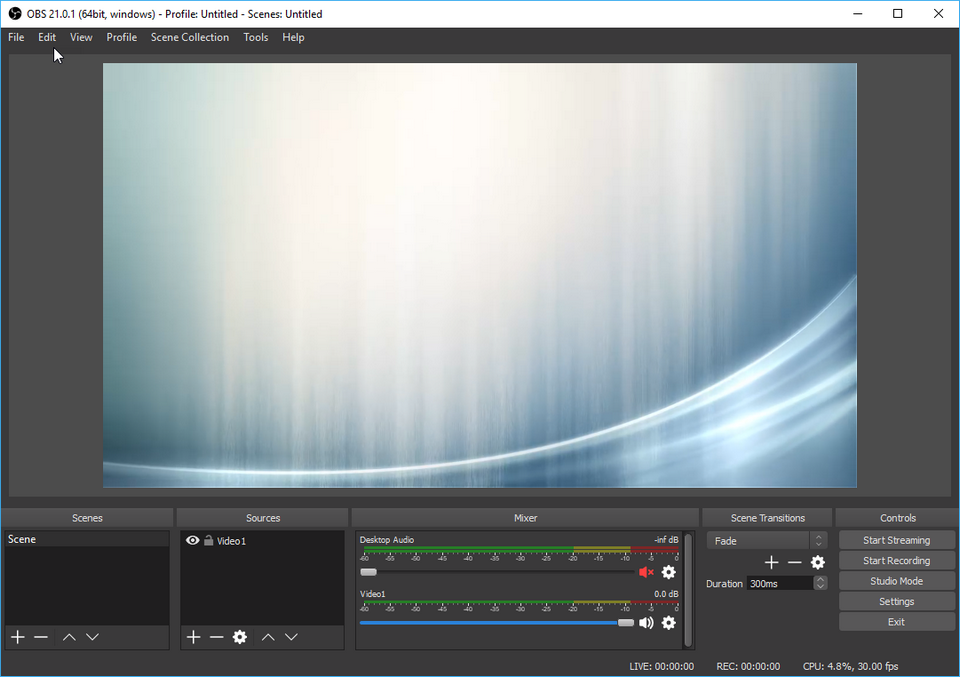Add a new scene with plus icon

(x=17, y=637)
